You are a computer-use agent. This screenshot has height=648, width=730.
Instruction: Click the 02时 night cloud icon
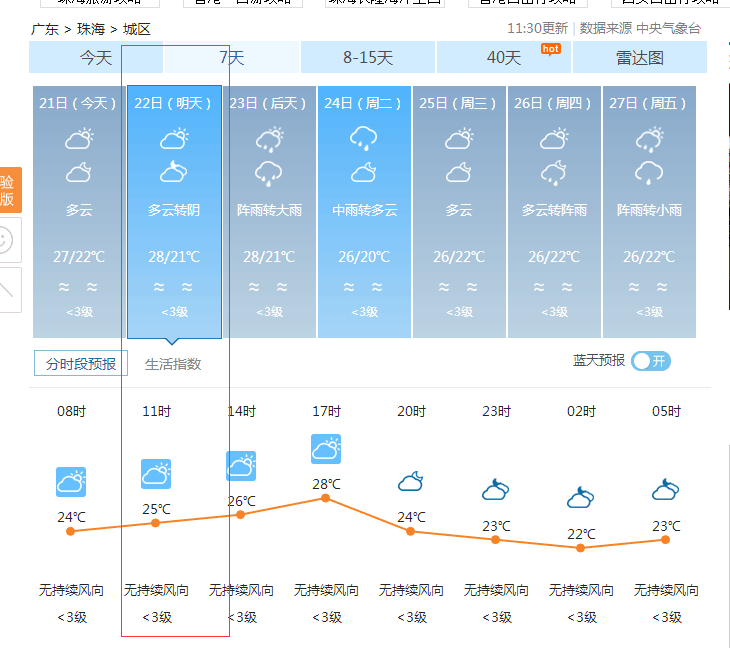[x=581, y=498]
